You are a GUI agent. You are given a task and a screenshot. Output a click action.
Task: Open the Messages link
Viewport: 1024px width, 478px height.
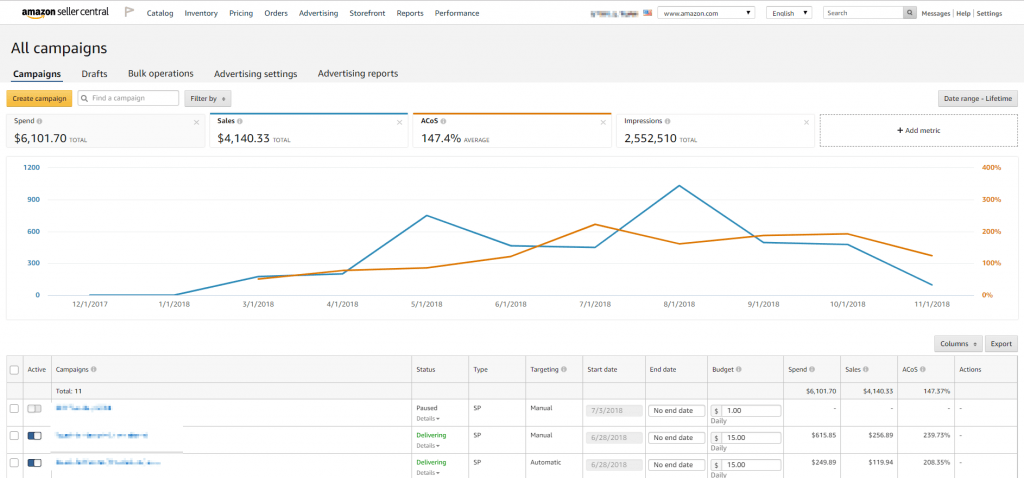tap(935, 13)
